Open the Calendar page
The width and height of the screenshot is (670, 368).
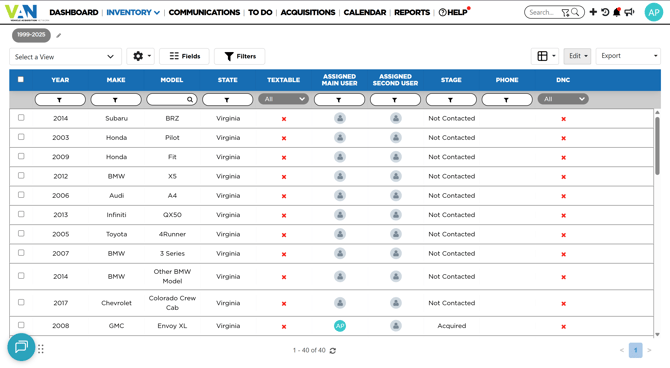click(365, 12)
